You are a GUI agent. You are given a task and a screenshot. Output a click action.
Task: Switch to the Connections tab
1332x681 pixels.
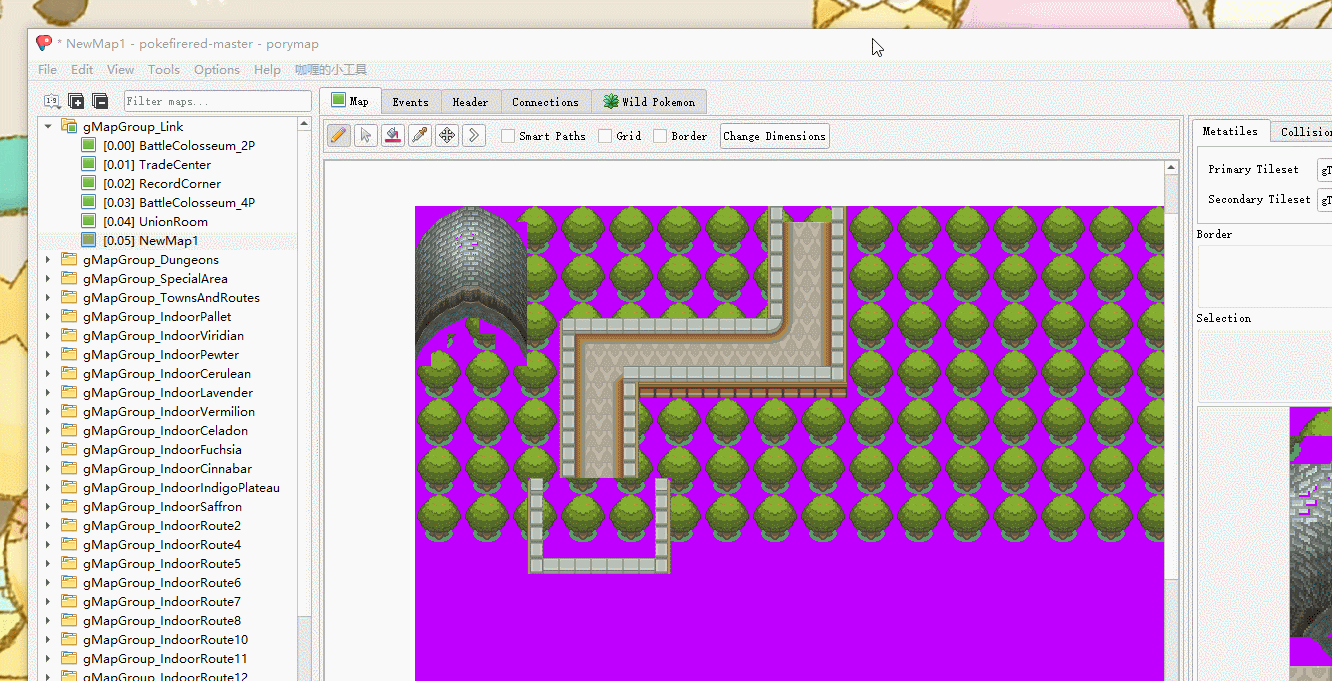click(545, 102)
